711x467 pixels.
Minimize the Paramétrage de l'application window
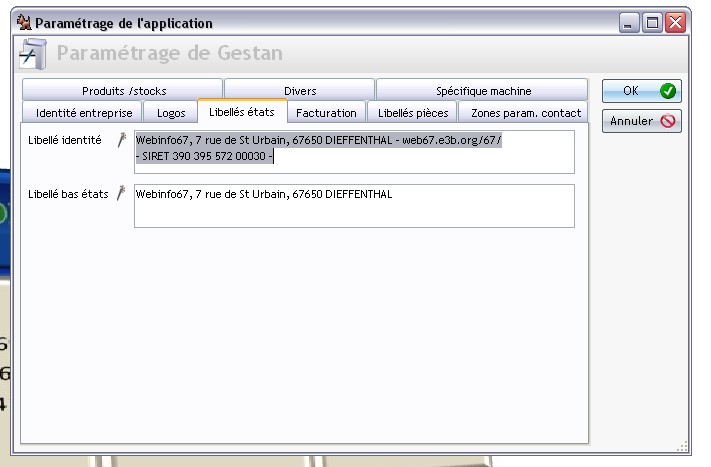tap(629, 22)
